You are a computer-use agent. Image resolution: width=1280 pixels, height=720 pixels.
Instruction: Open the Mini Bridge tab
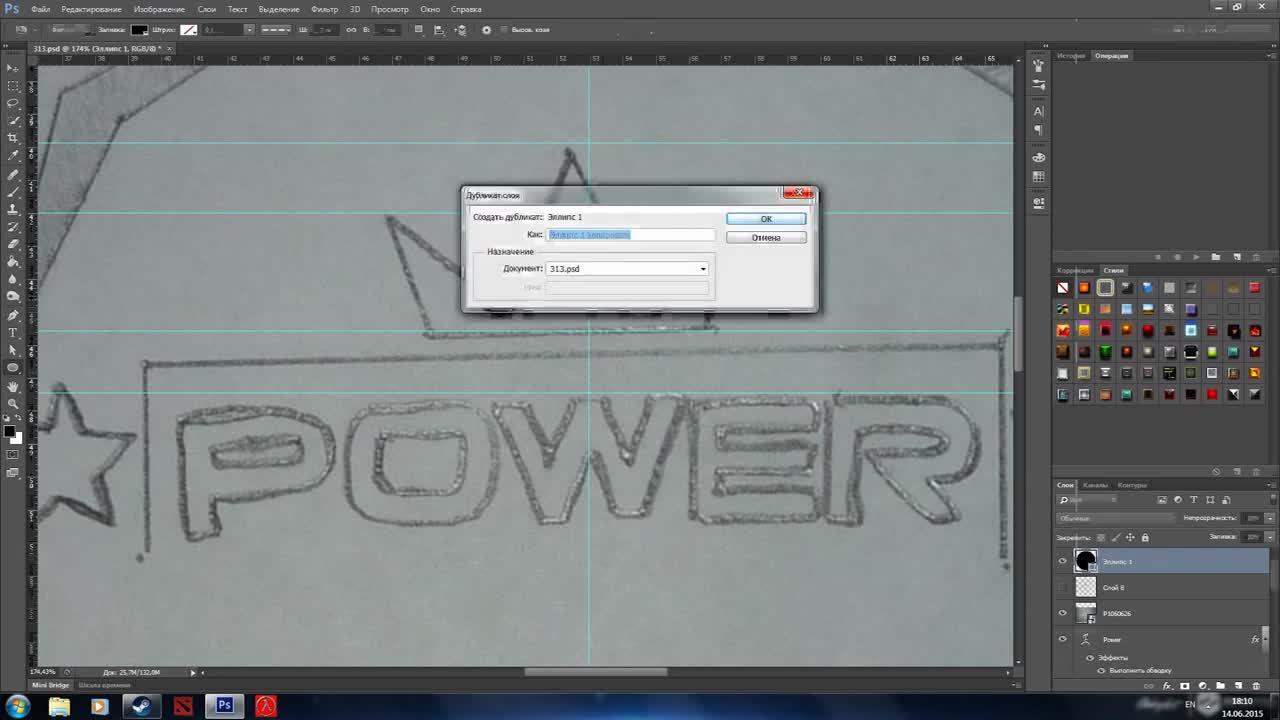(51, 685)
